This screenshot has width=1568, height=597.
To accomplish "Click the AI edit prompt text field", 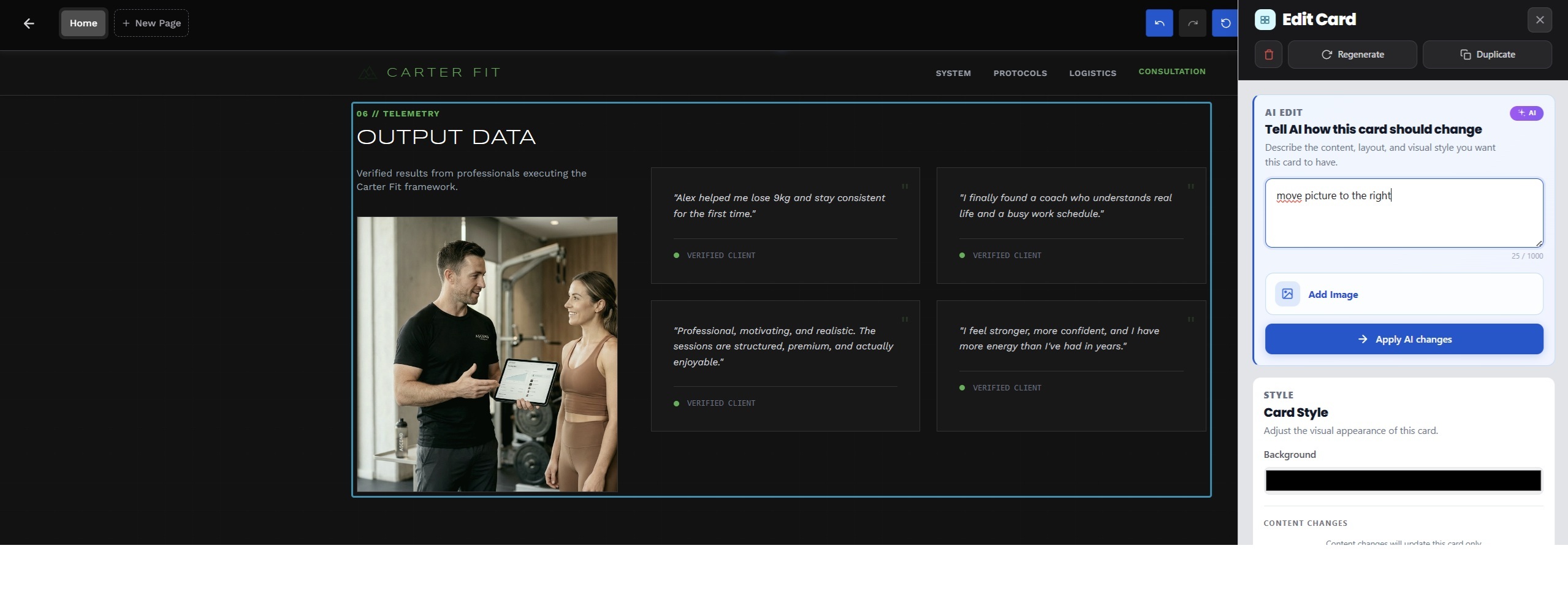I will [x=1404, y=213].
